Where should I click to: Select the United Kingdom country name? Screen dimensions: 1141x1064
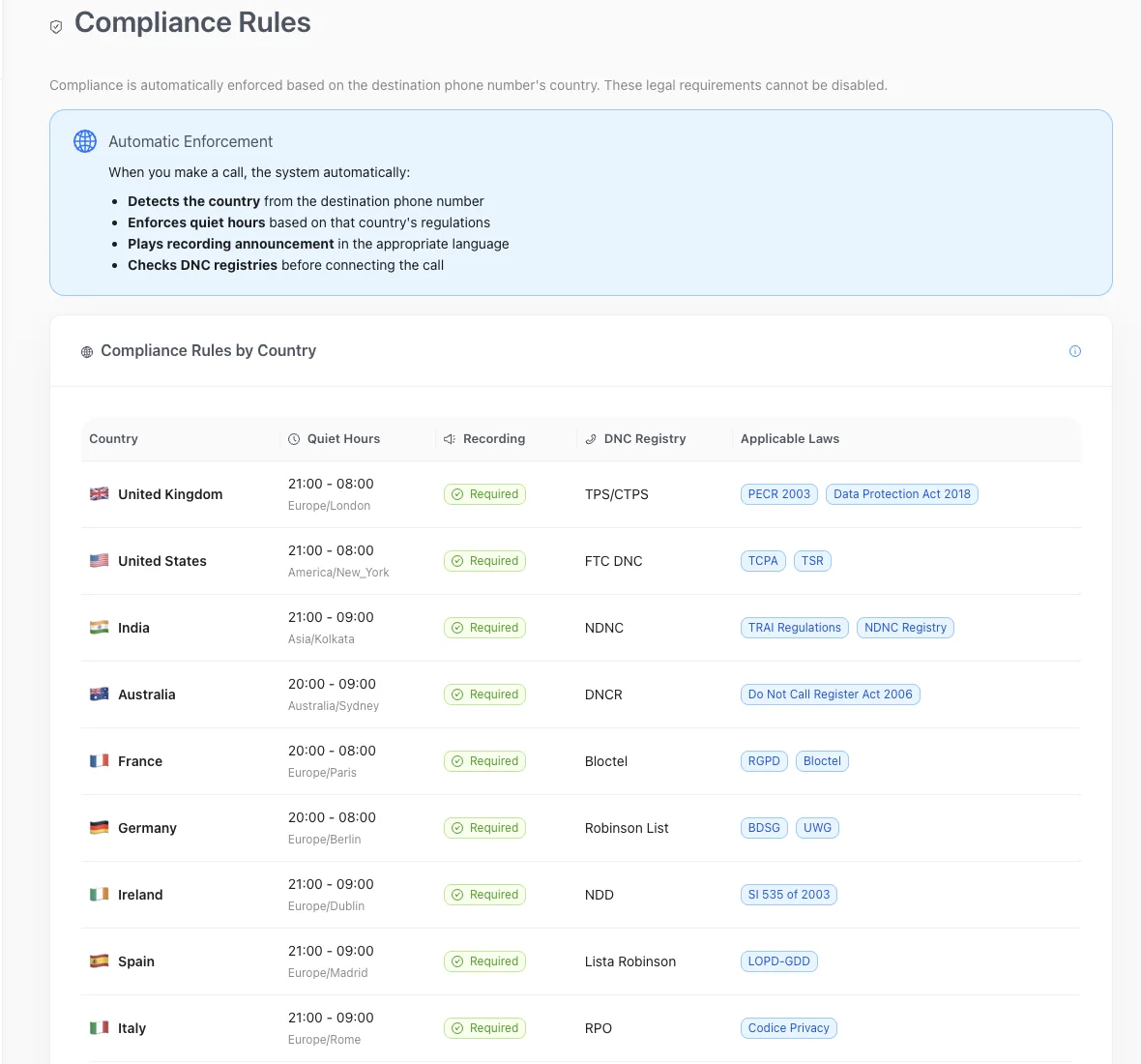(x=170, y=494)
